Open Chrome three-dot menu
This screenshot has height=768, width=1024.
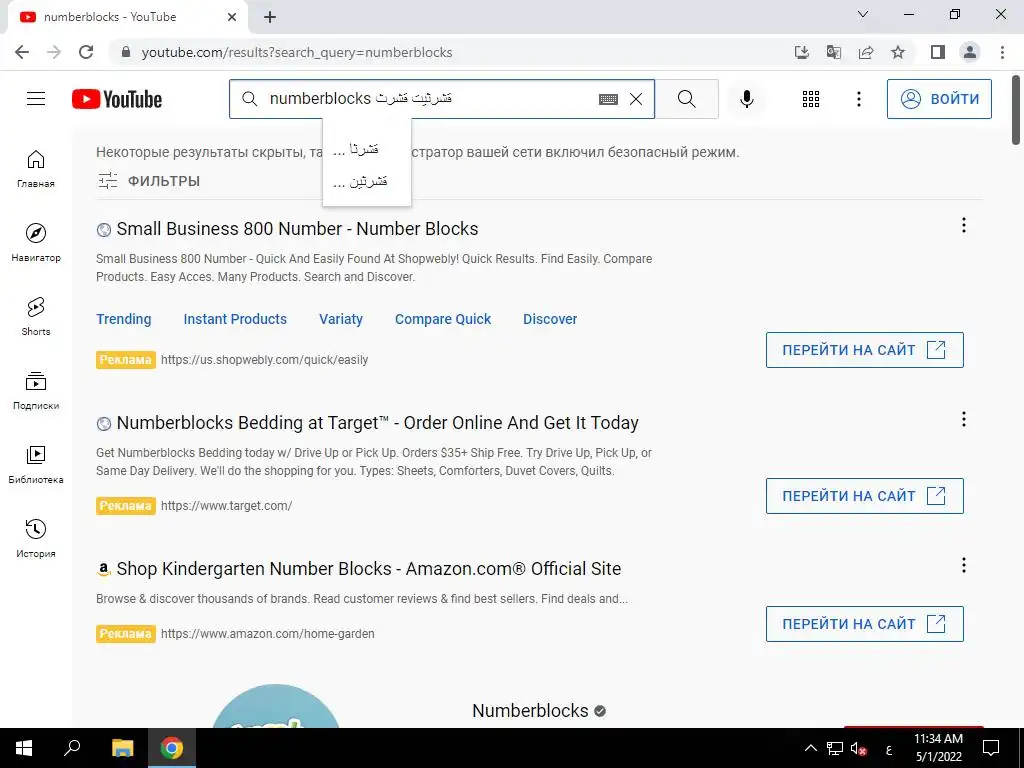click(x=1002, y=52)
